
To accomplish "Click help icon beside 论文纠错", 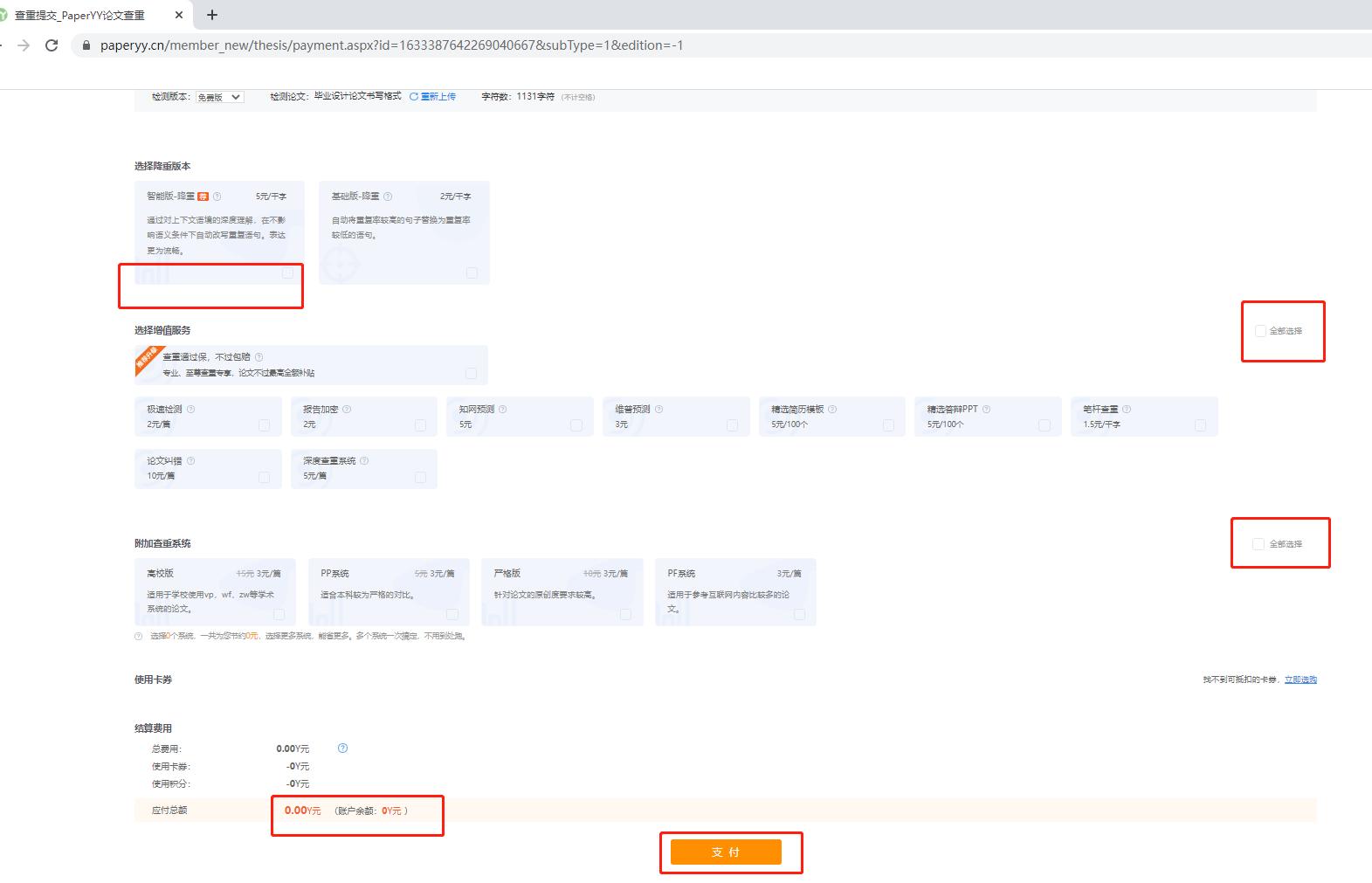I will [x=191, y=460].
